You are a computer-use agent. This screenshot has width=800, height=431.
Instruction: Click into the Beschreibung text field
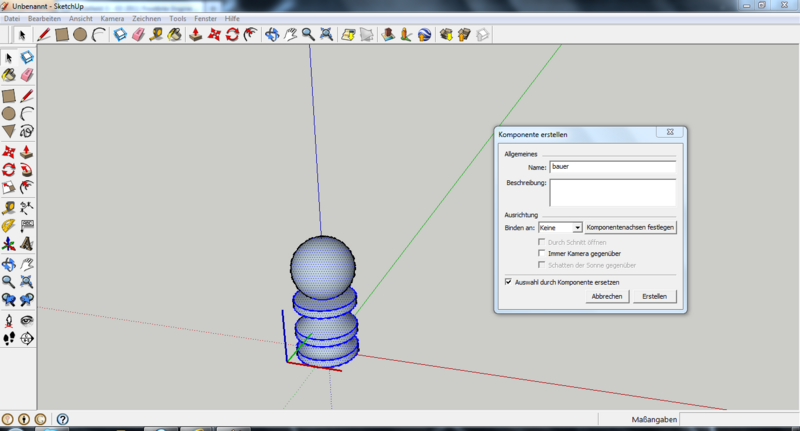[612, 192]
